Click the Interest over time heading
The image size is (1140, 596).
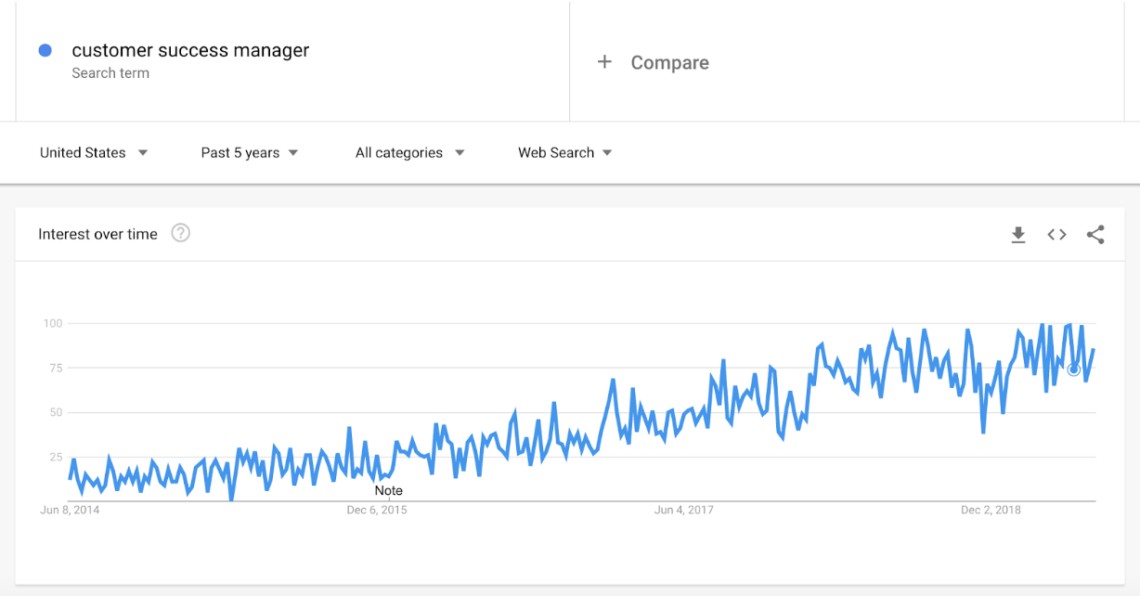coord(98,234)
